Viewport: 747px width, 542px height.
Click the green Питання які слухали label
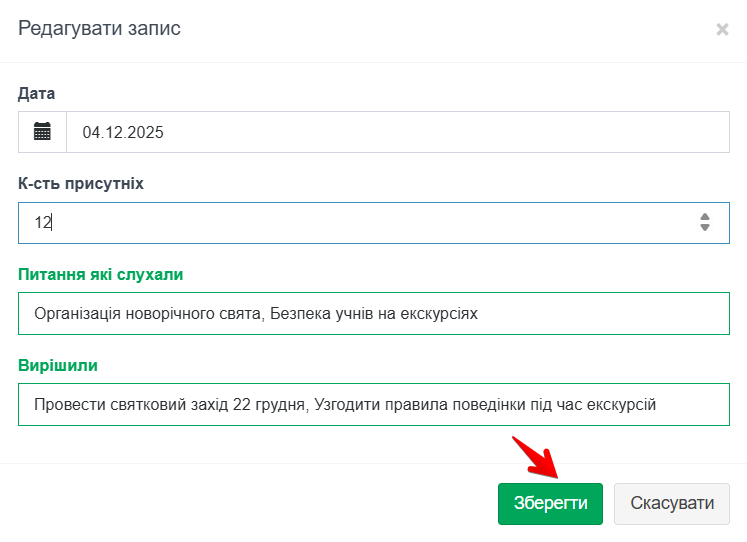(101, 274)
